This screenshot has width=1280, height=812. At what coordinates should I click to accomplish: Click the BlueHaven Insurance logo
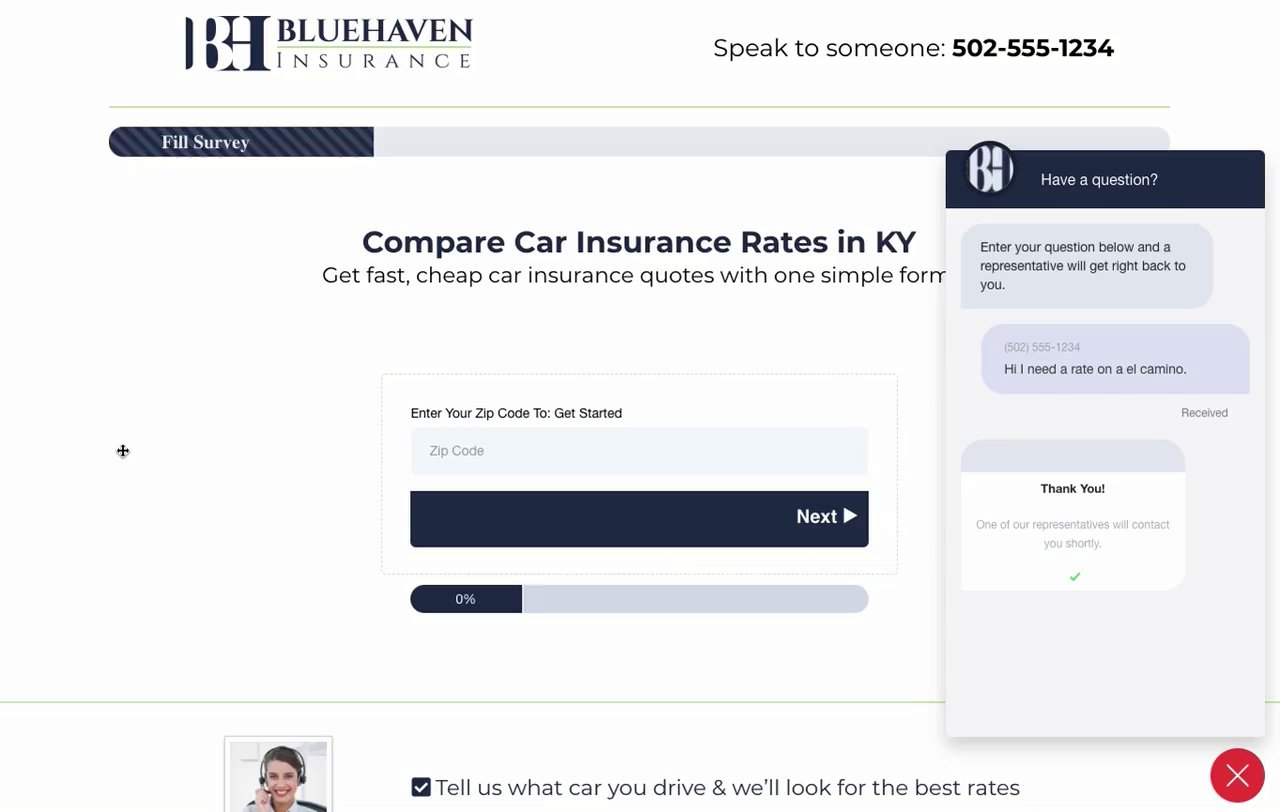tap(328, 44)
